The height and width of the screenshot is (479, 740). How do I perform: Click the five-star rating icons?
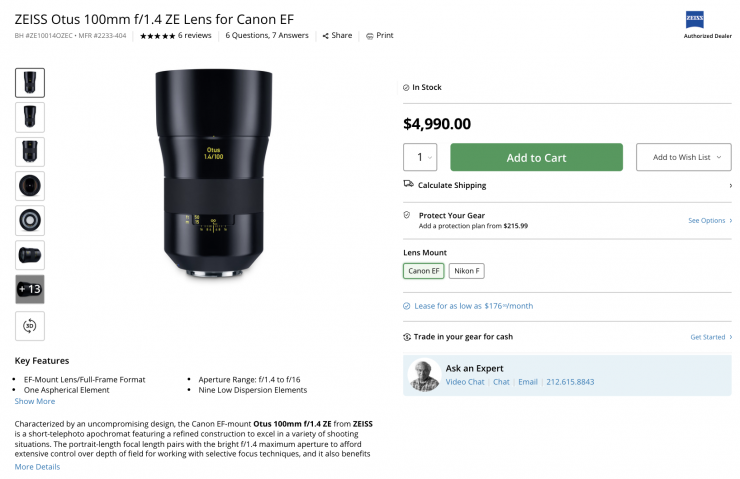click(x=157, y=35)
